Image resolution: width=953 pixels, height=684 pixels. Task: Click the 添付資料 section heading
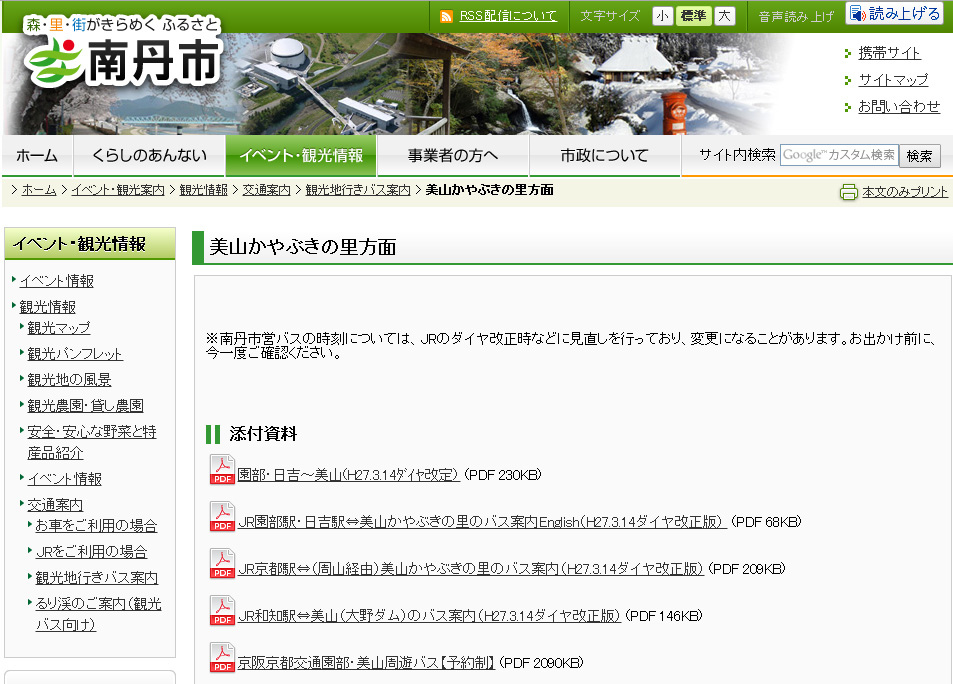point(263,434)
